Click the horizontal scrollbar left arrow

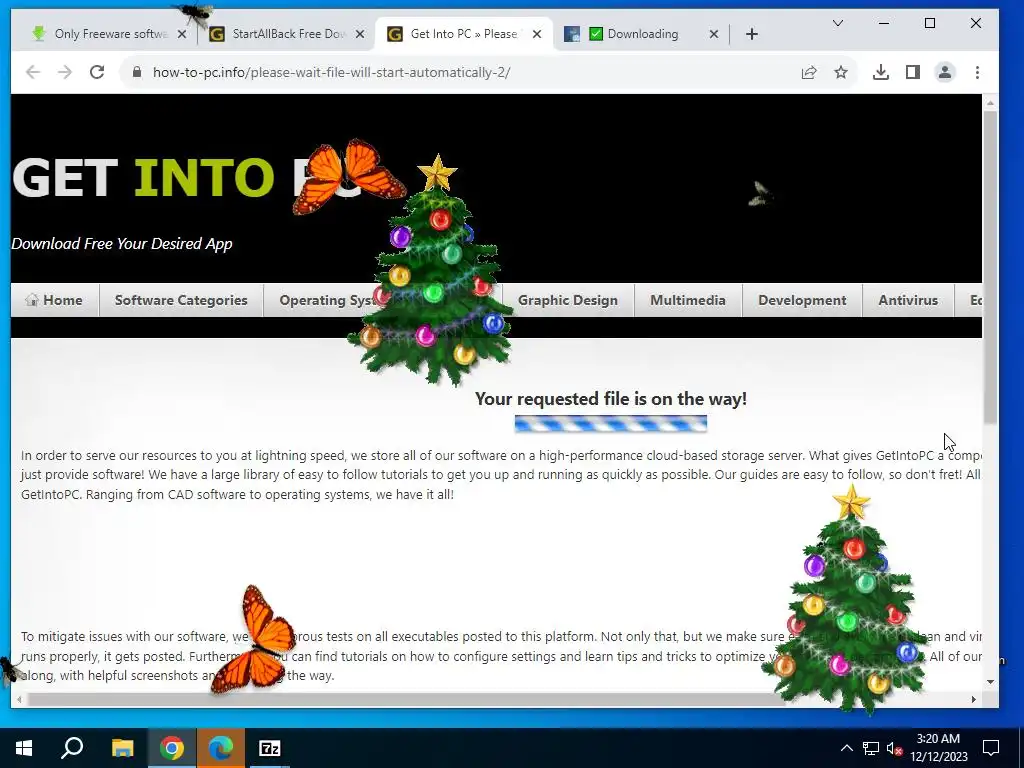[x=19, y=699]
